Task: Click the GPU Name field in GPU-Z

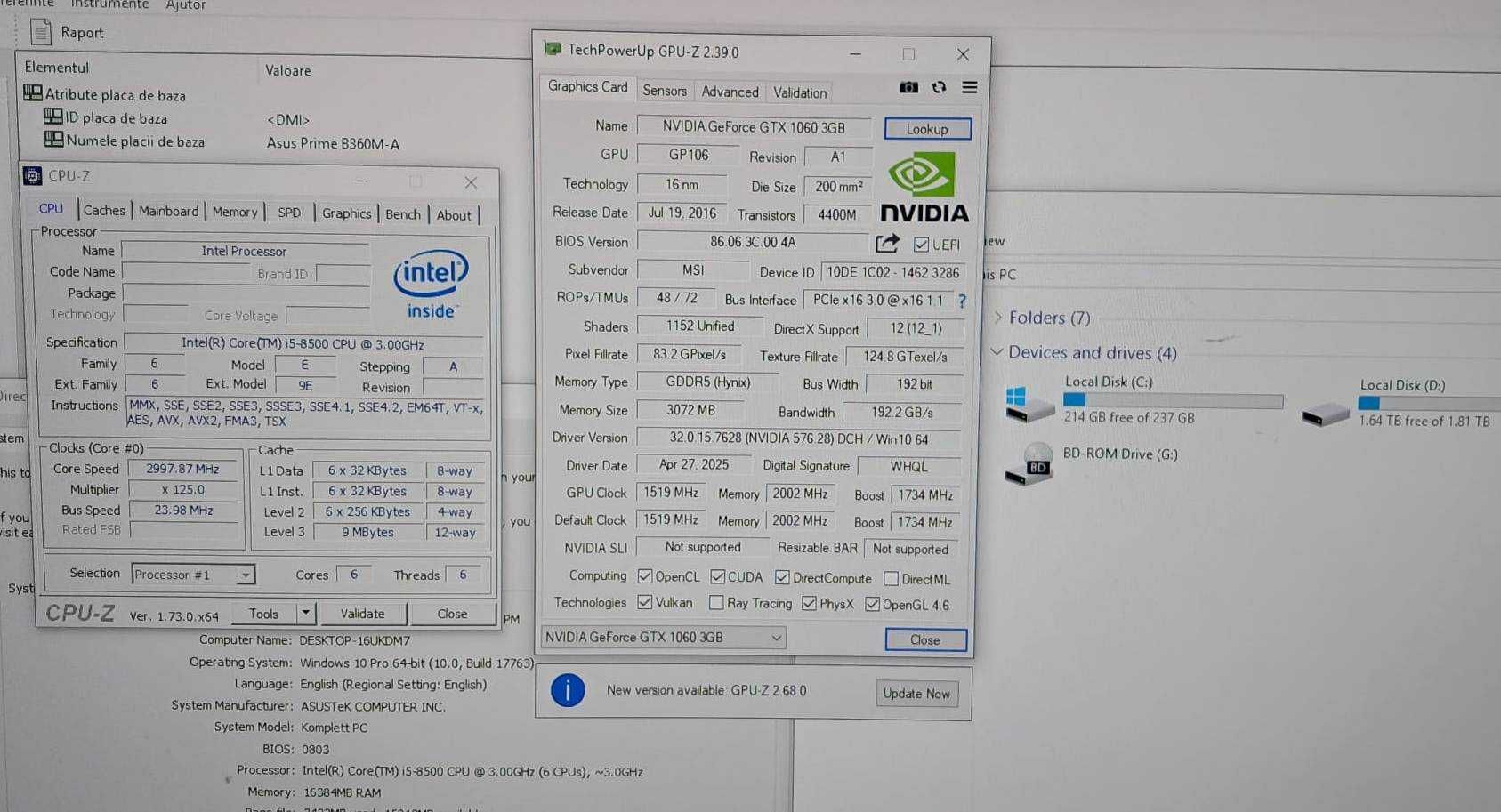Action: click(x=754, y=127)
